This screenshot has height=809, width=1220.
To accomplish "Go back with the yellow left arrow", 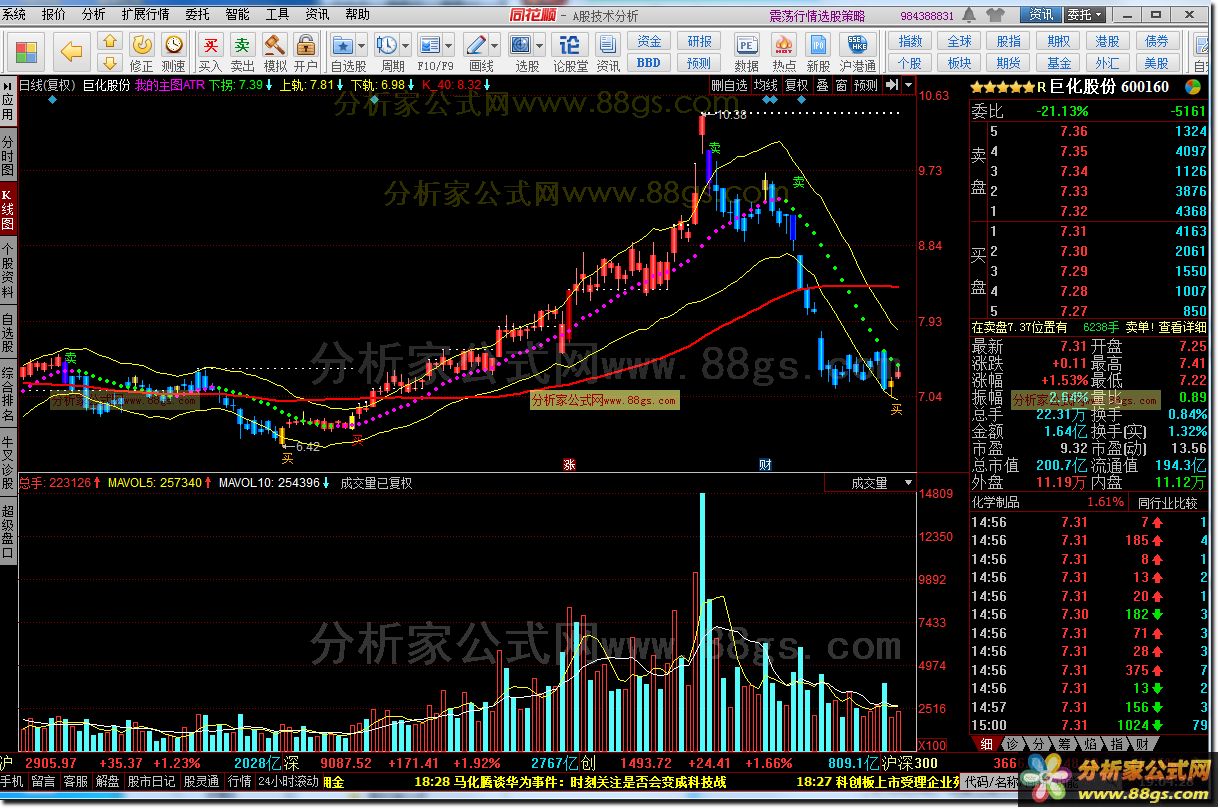I will tap(71, 51).
